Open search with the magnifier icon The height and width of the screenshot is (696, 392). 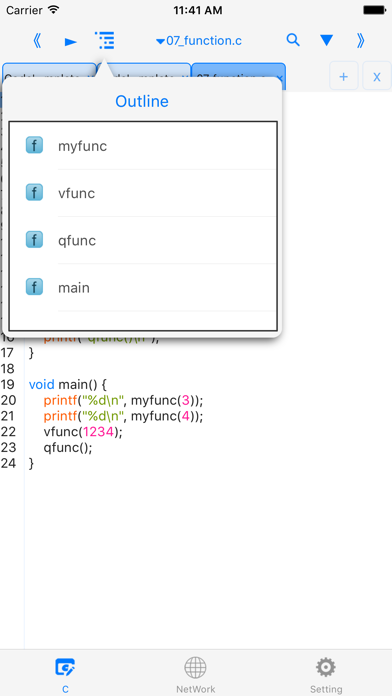293,40
